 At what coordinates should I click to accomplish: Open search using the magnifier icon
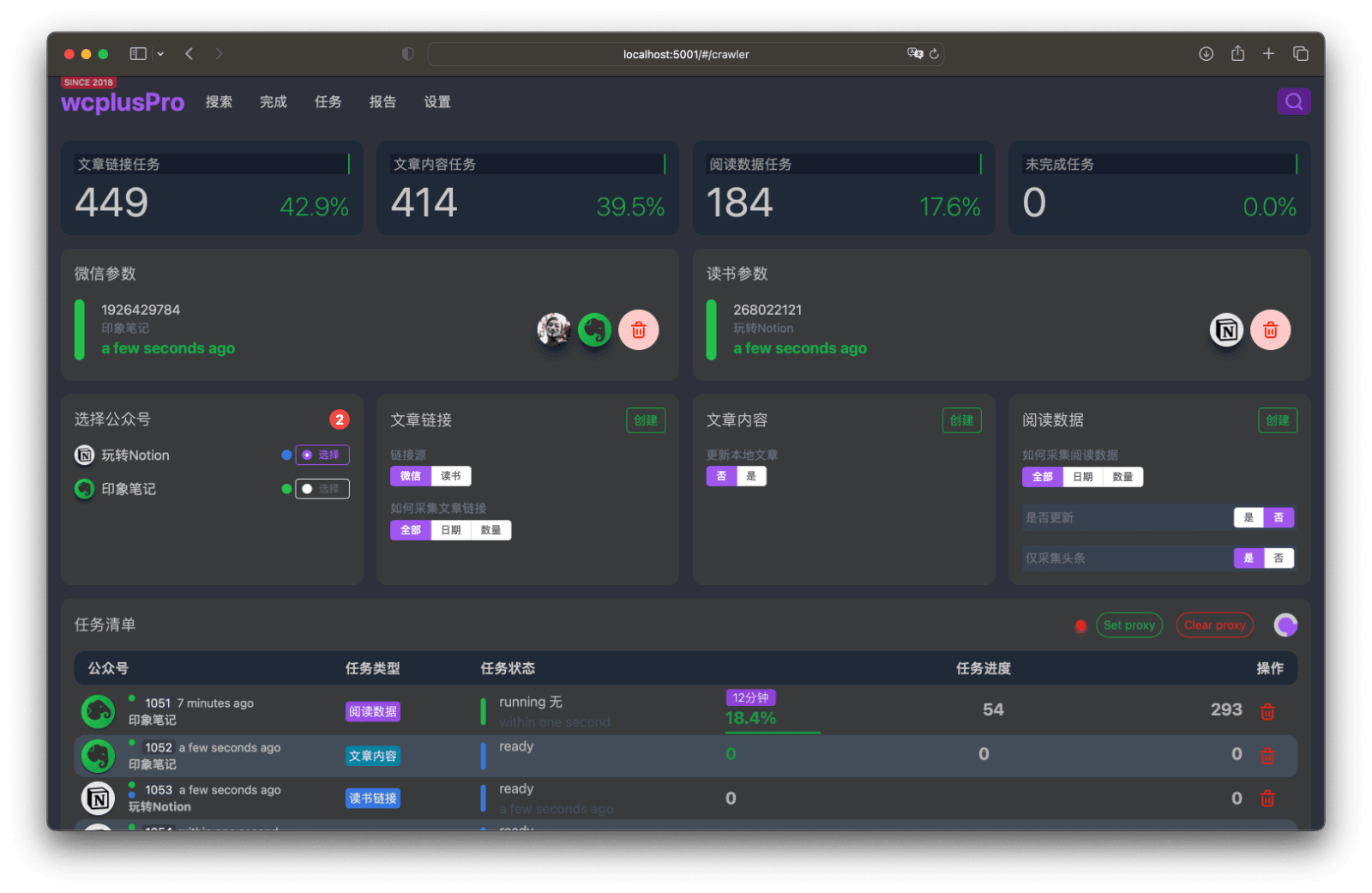(1294, 101)
